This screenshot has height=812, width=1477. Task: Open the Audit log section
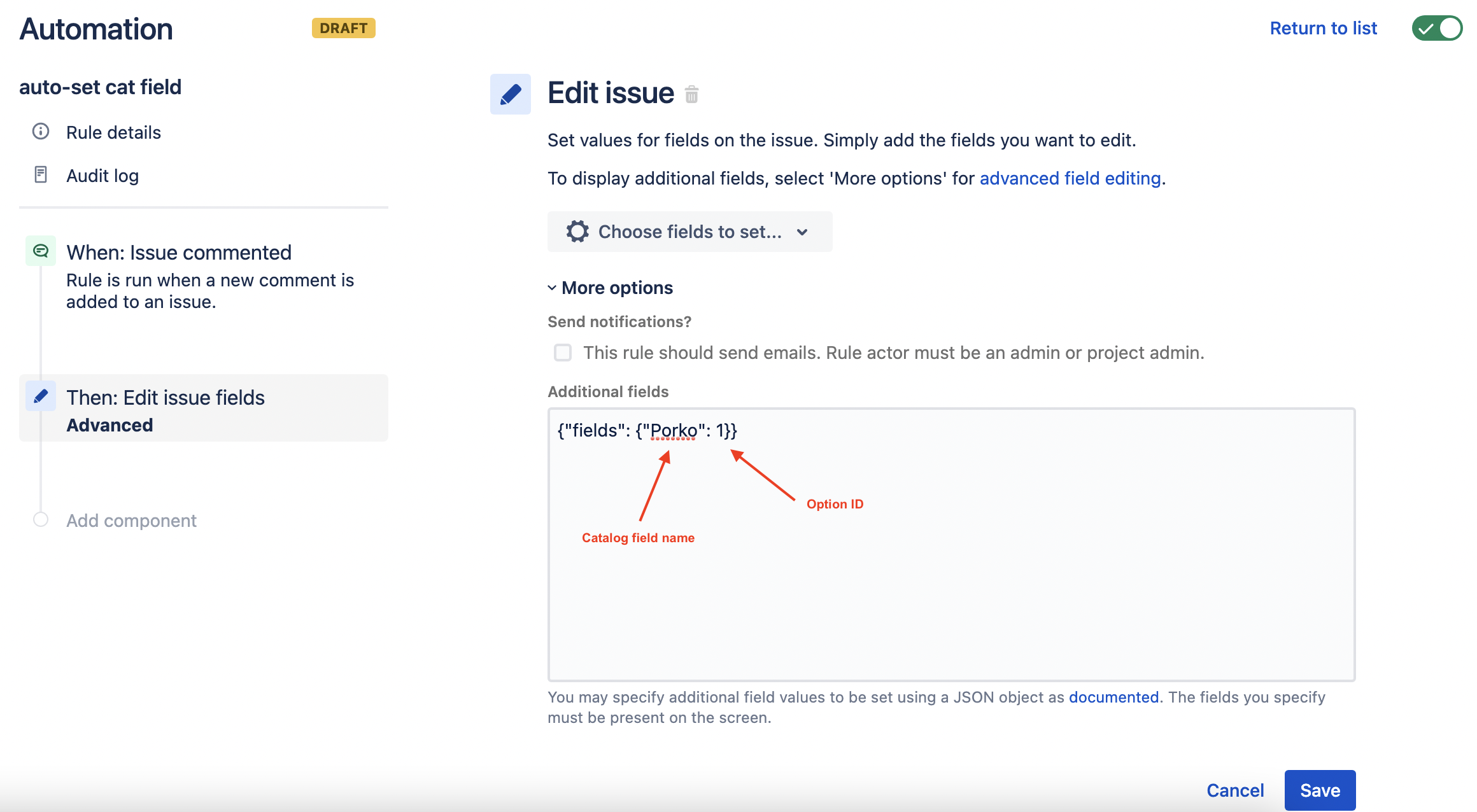(x=102, y=176)
